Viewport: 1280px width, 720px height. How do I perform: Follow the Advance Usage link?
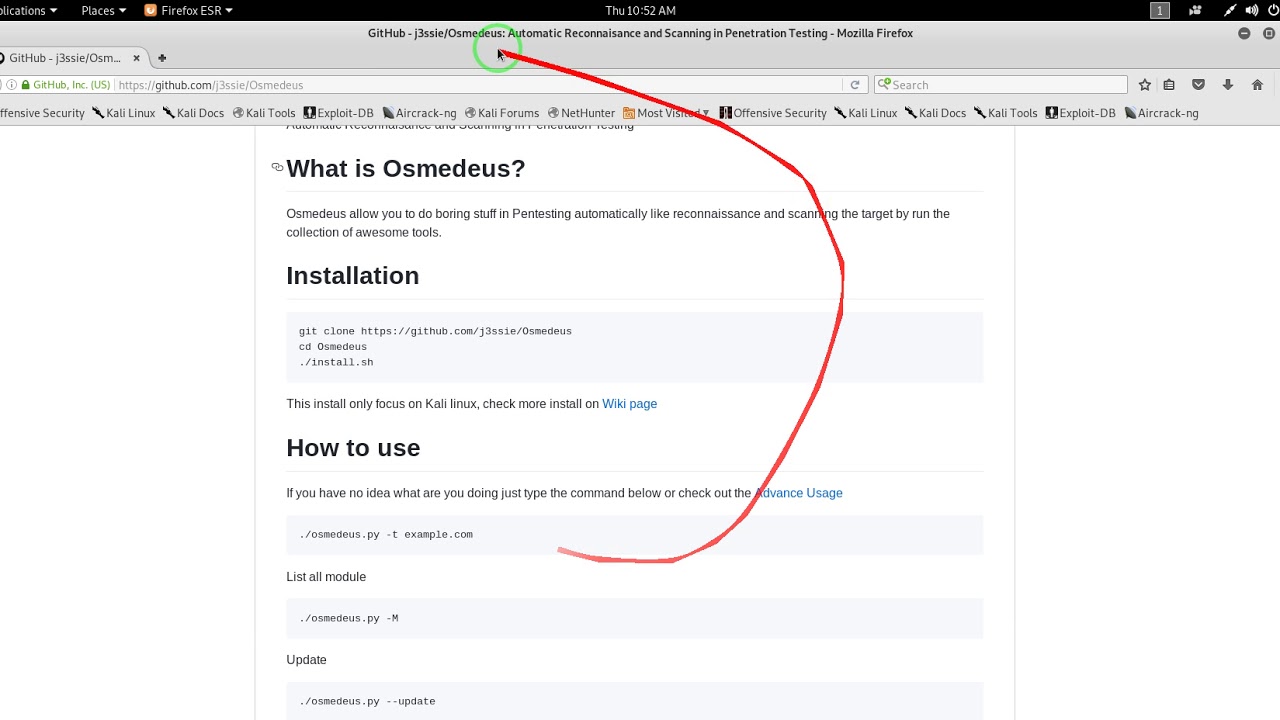[799, 493]
